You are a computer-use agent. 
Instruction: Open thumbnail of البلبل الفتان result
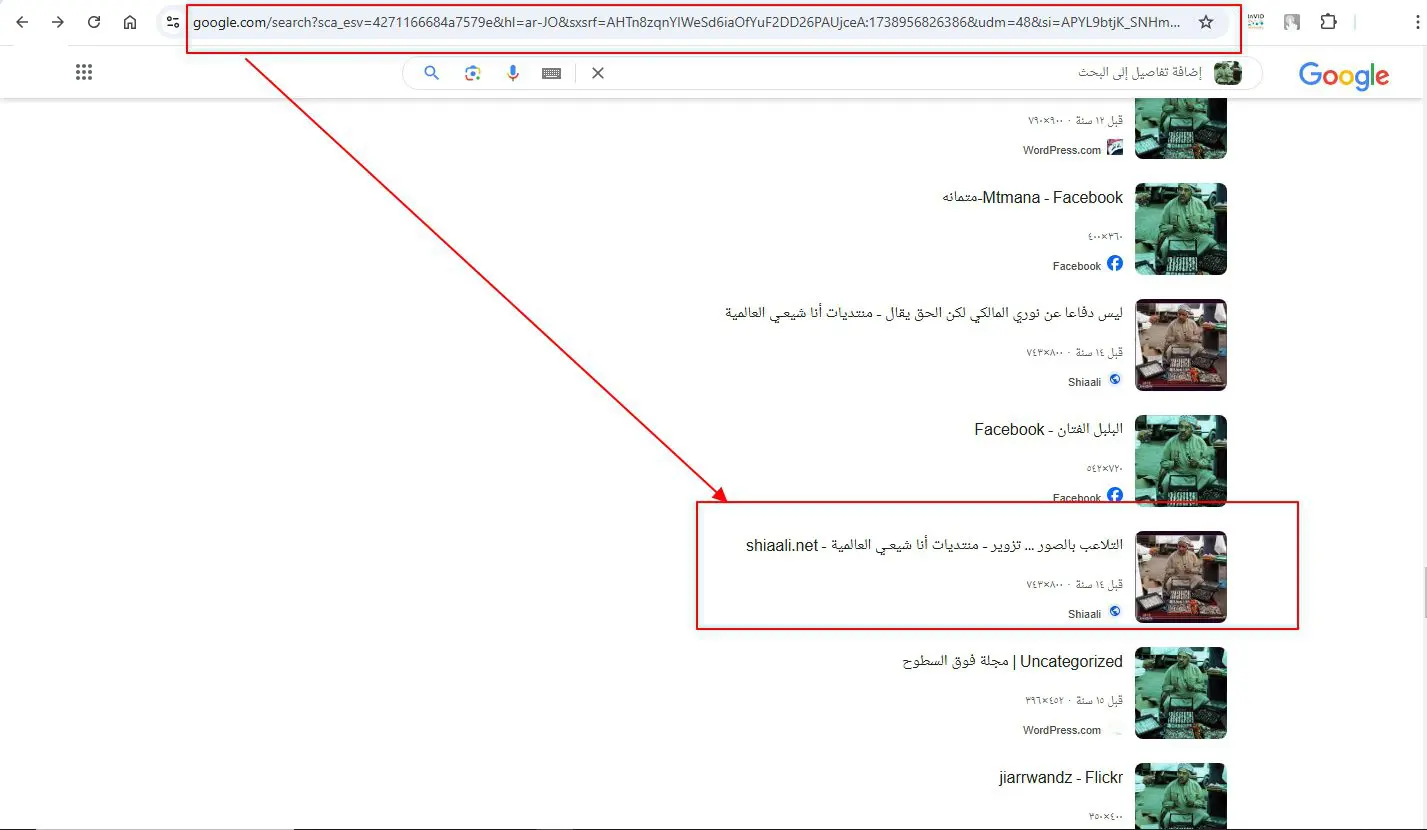[1181, 461]
